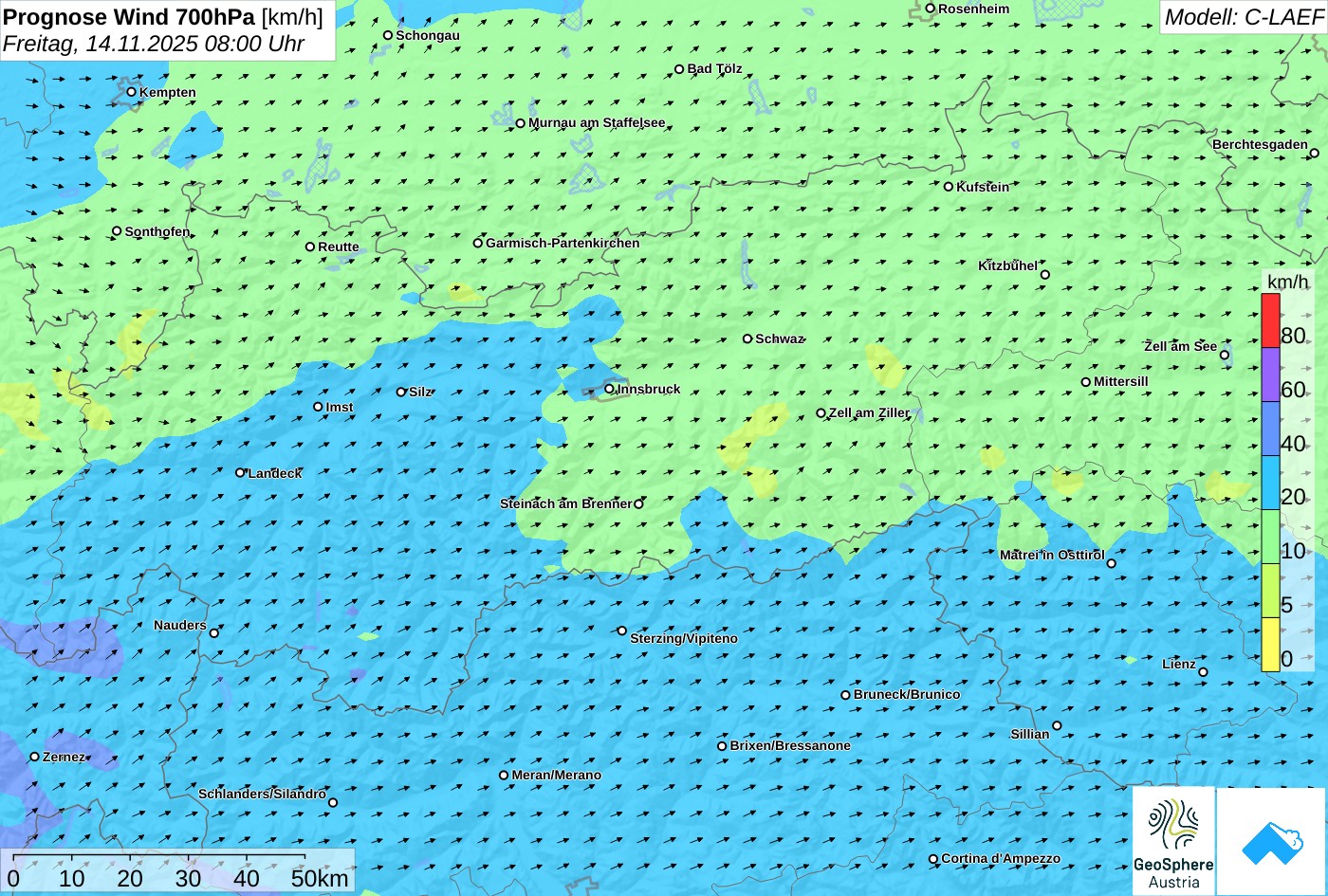Screen dimensions: 1328x896
Task: Click the 'Berchtesgaden' label
Action: click(1260, 144)
